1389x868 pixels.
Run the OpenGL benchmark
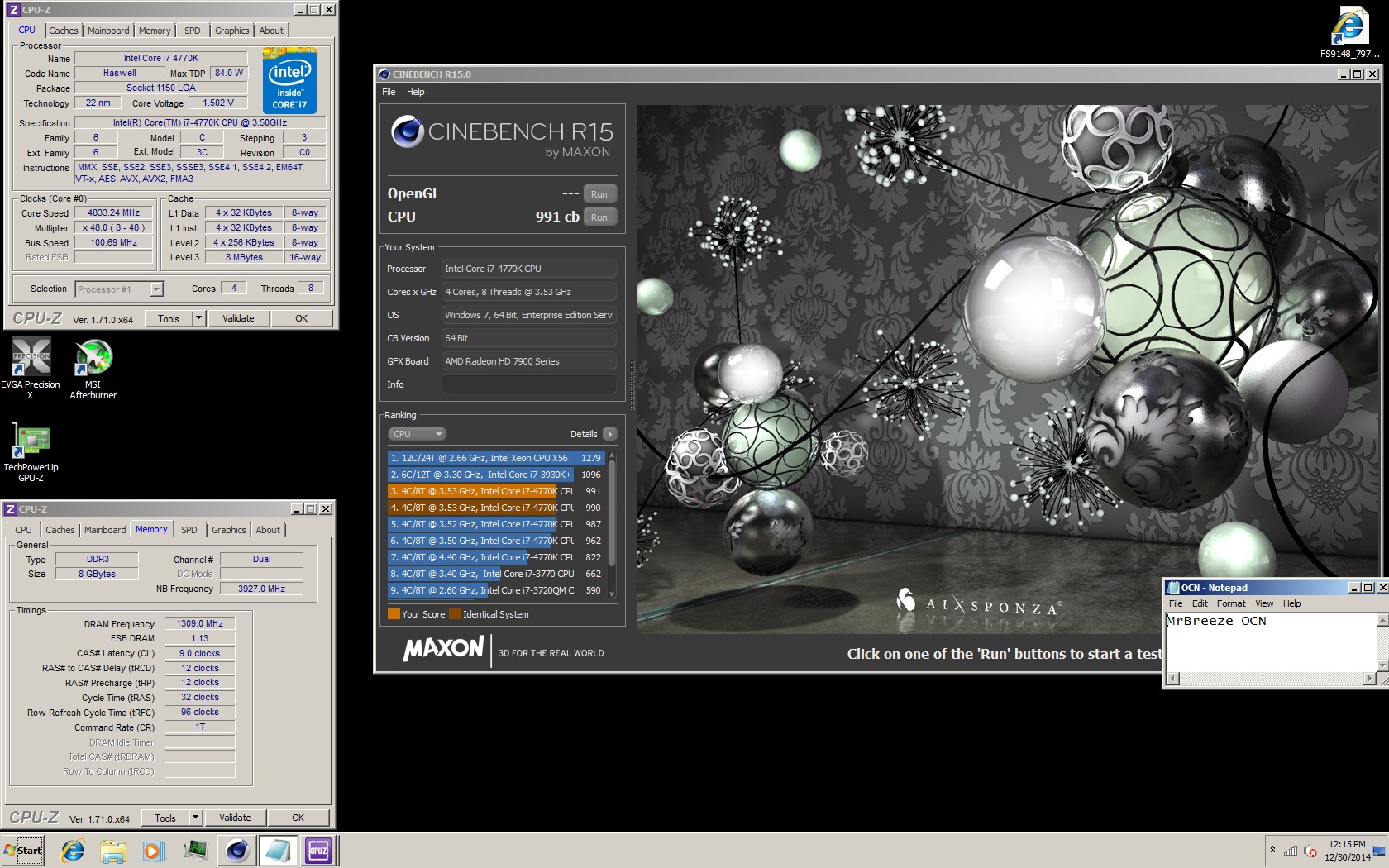(x=599, y=194)
